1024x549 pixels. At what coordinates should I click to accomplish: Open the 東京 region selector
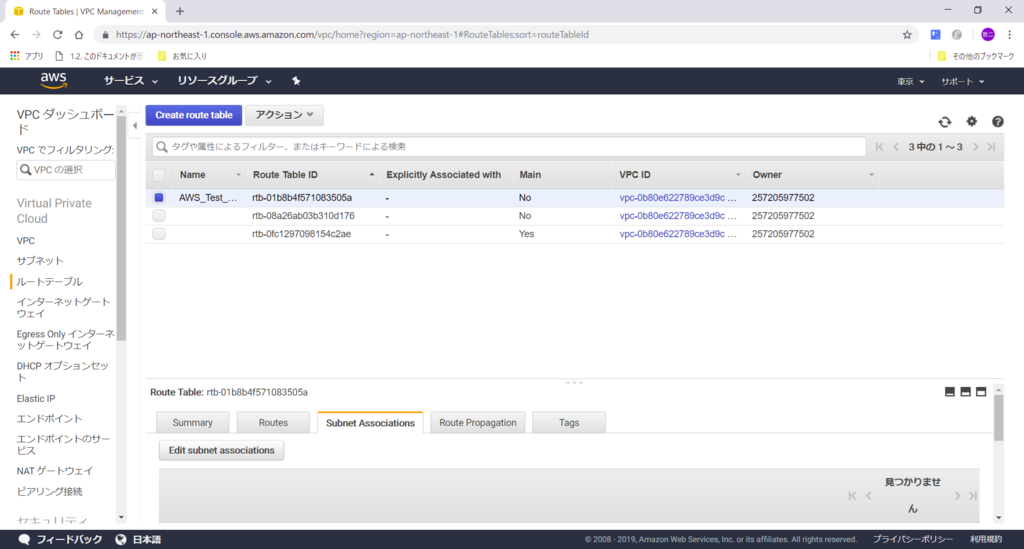coord(910,82)
